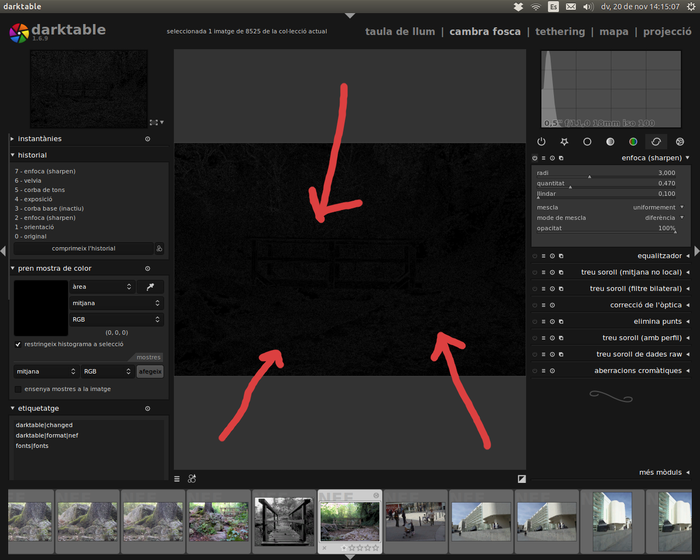The height and width of the screenshot is (560, 700).
Task: Click comprimeix l'historial button
Action: click(x=83, y=248)
